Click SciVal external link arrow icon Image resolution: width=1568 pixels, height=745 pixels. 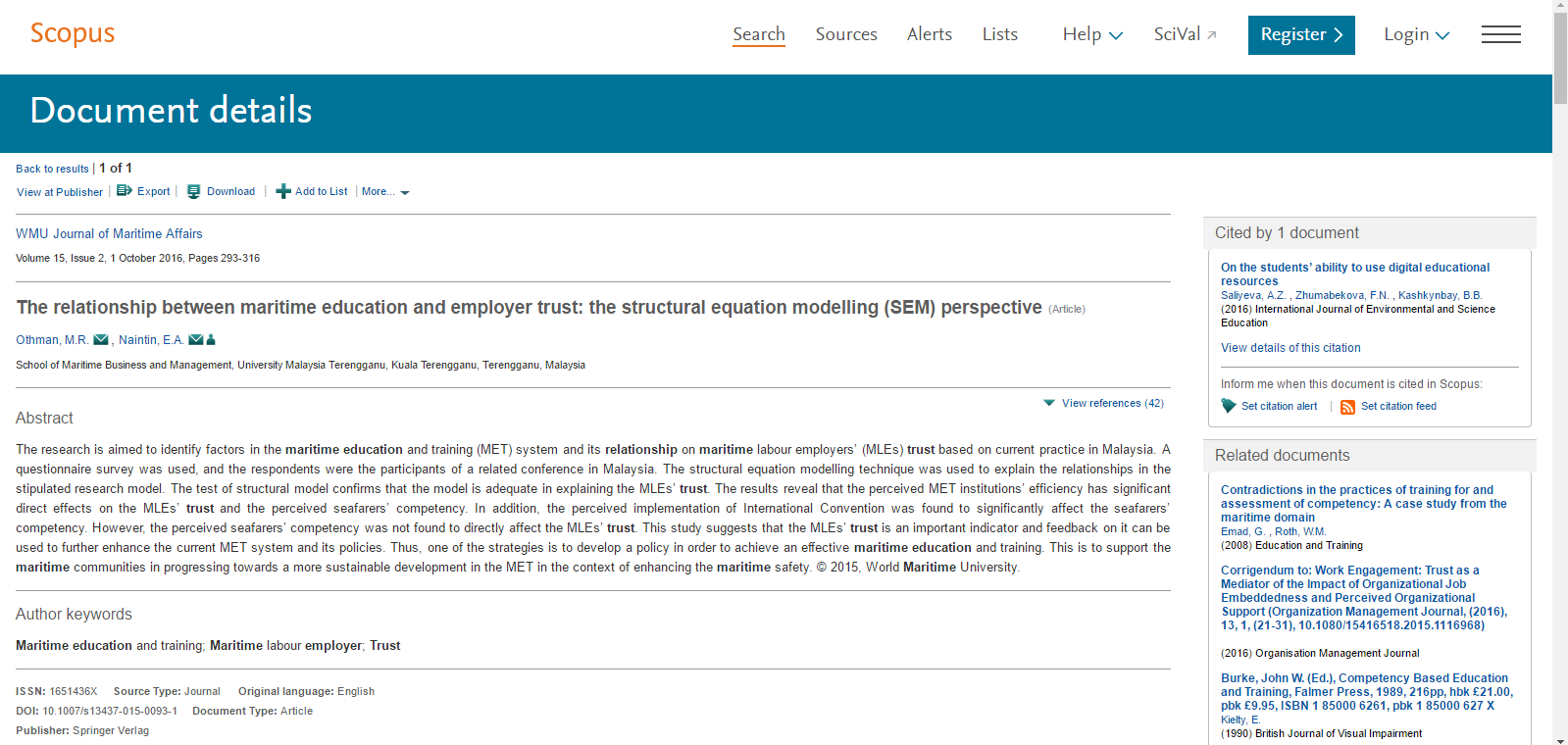coord(1212,35)
